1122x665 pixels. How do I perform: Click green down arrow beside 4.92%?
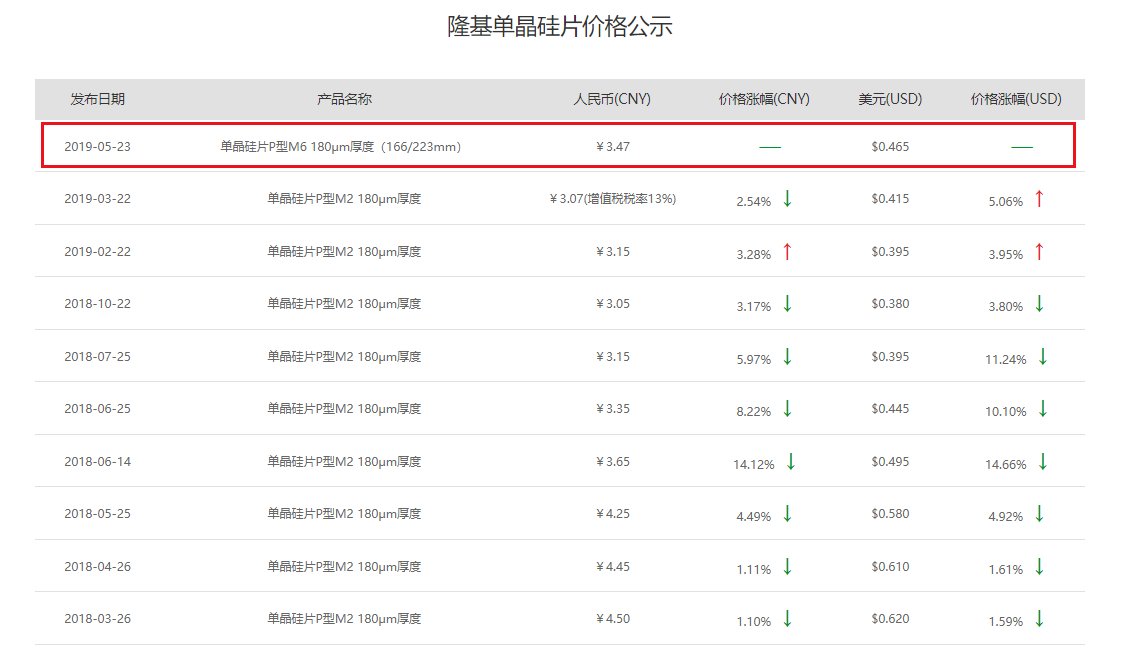[x=1039, y=514]
